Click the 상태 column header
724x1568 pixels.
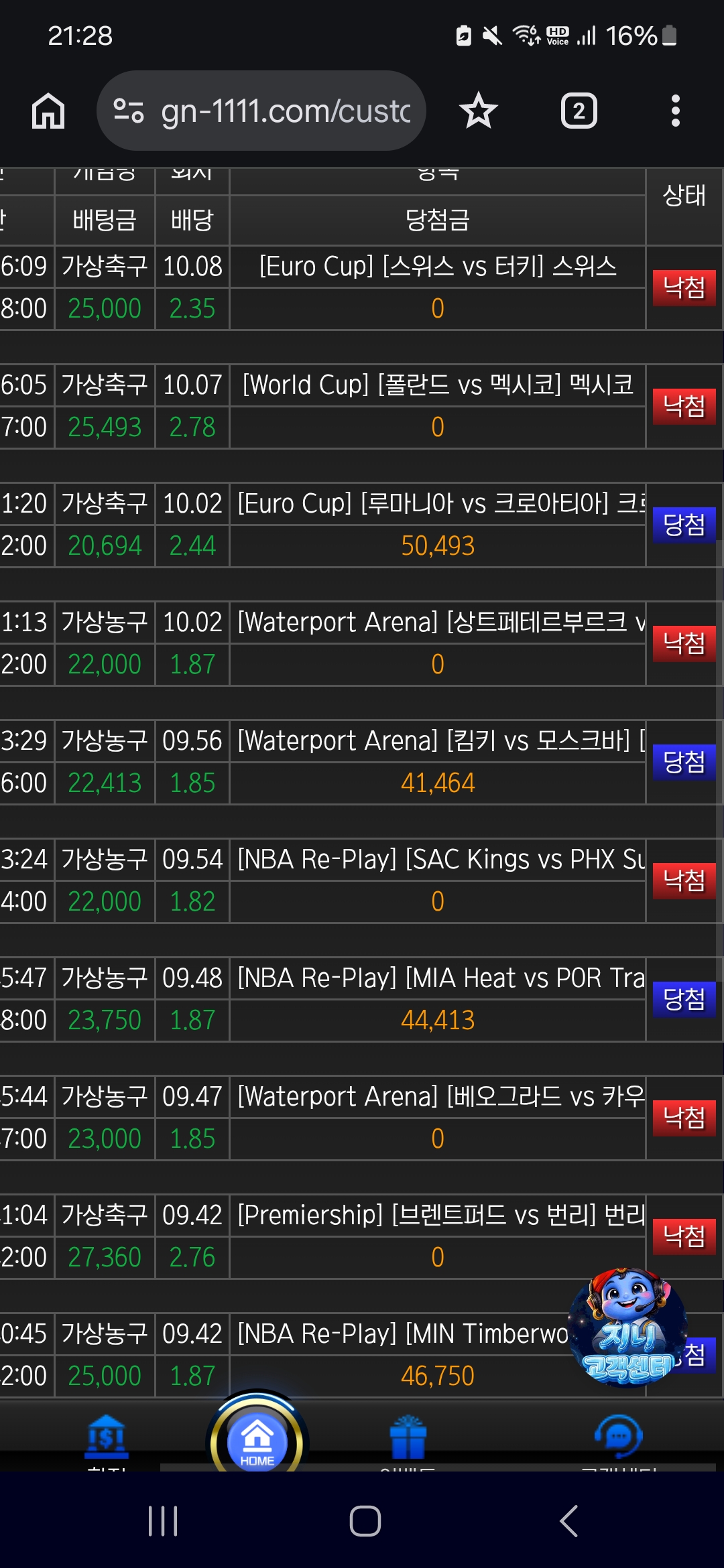pyautogui.click(x=684, y=196)
